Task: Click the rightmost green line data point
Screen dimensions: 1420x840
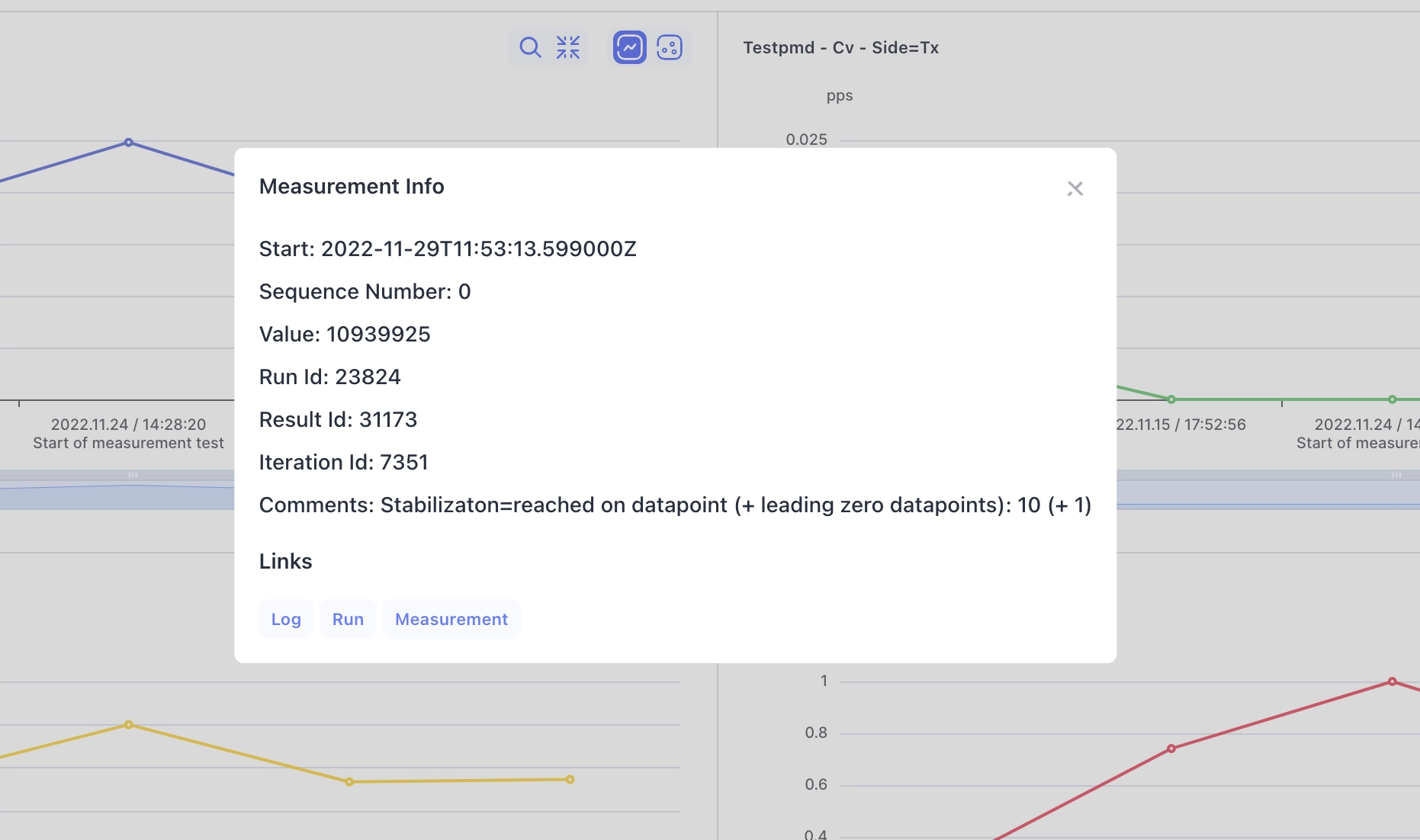Action: coord(1392,399)
